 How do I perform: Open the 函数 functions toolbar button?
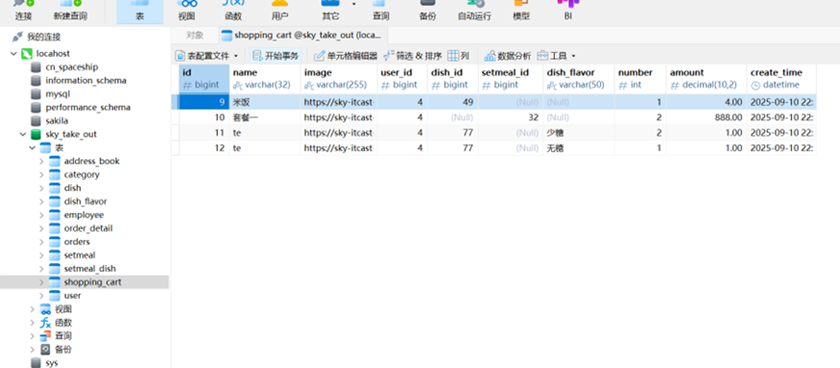[234, 11]
